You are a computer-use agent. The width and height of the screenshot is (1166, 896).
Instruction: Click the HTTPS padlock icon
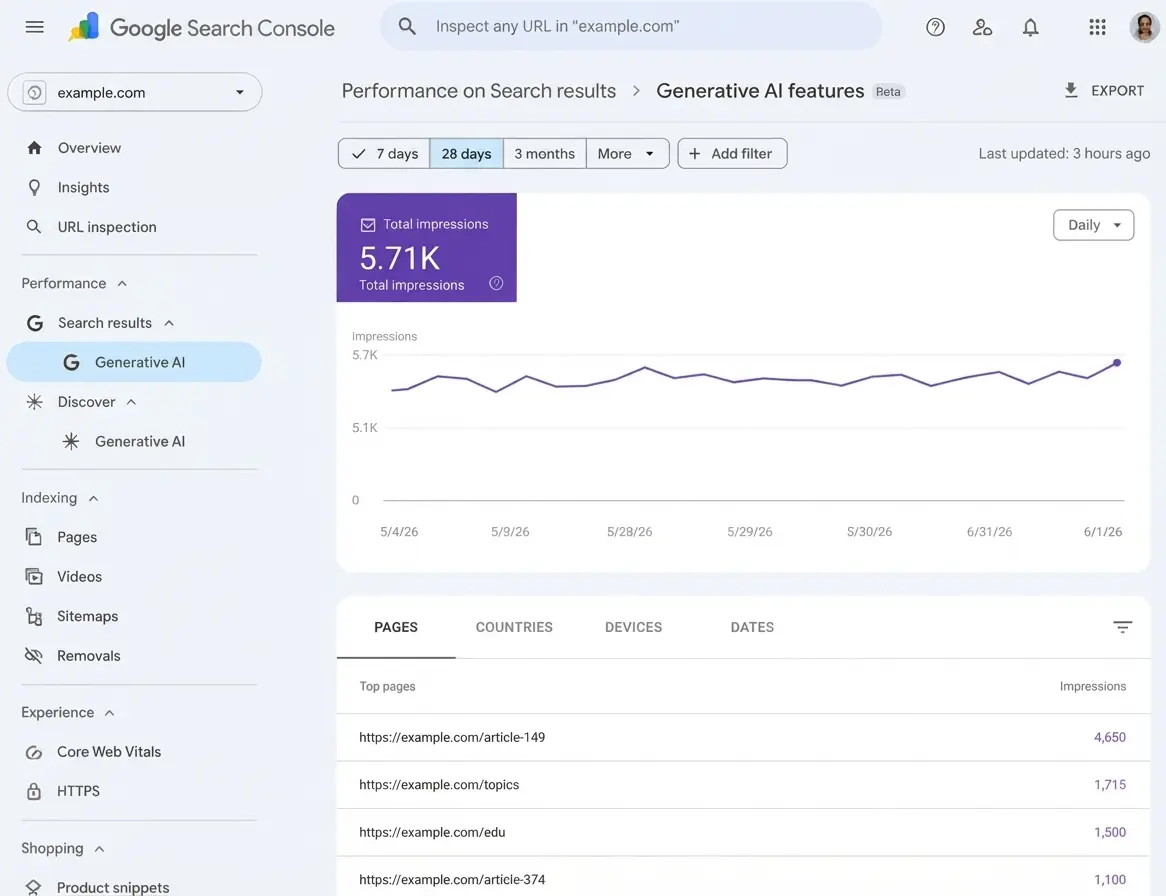point(33,791)
